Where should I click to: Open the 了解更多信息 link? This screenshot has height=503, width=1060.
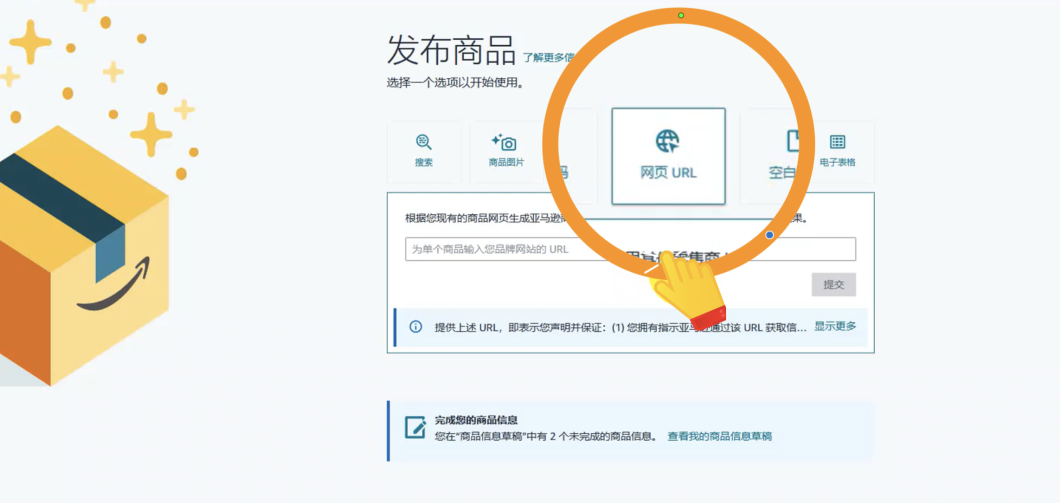[548, 58]
